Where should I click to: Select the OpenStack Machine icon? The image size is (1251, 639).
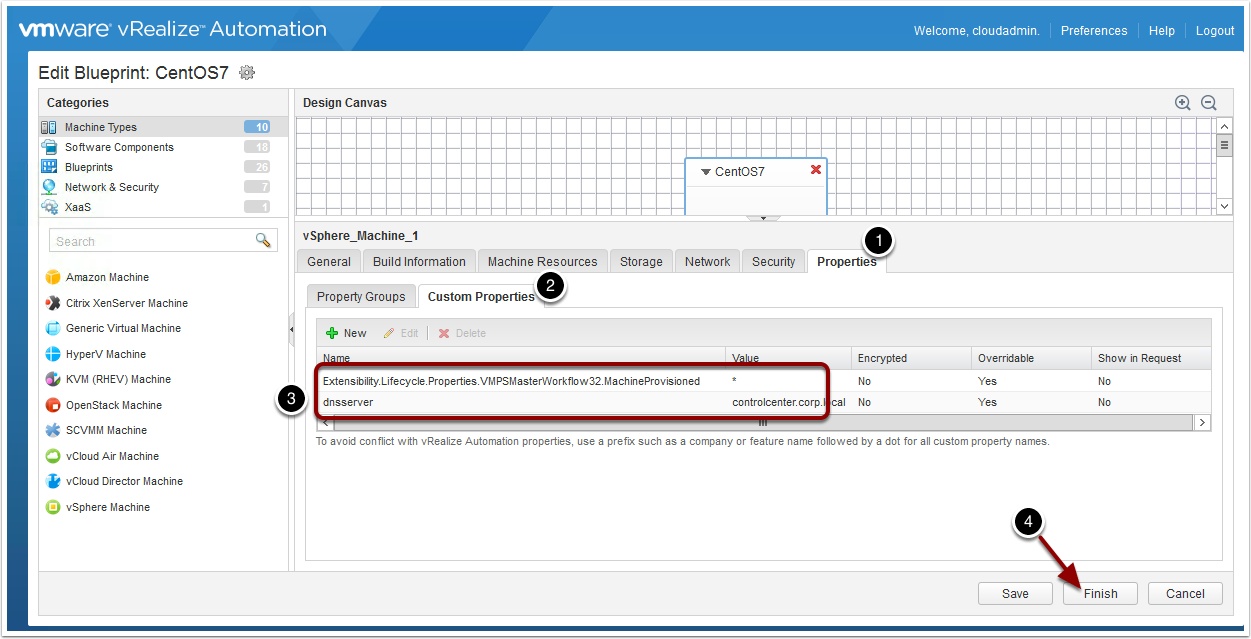pos(53,405)
